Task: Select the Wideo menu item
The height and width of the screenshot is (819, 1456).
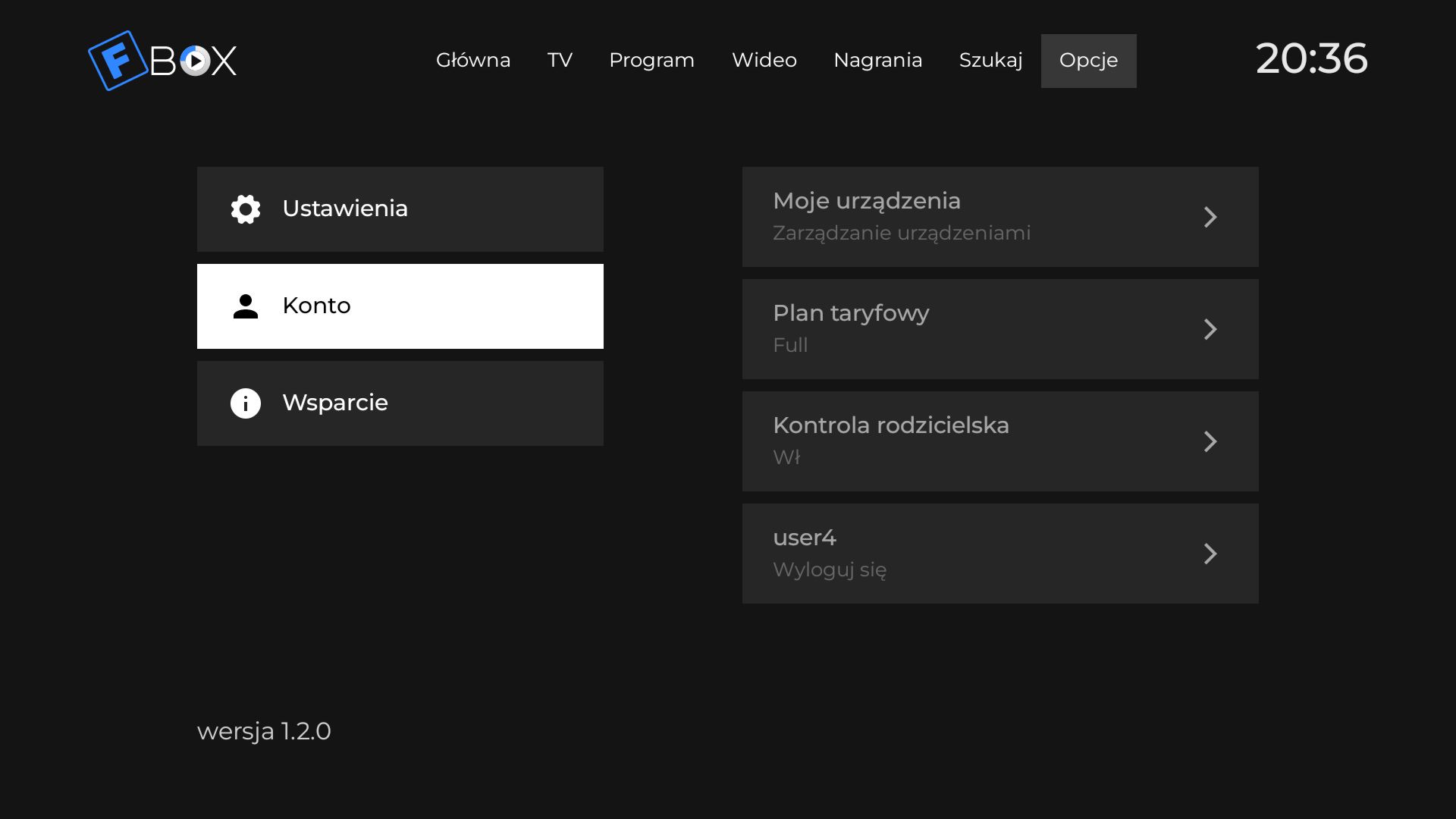Action: 764,61
